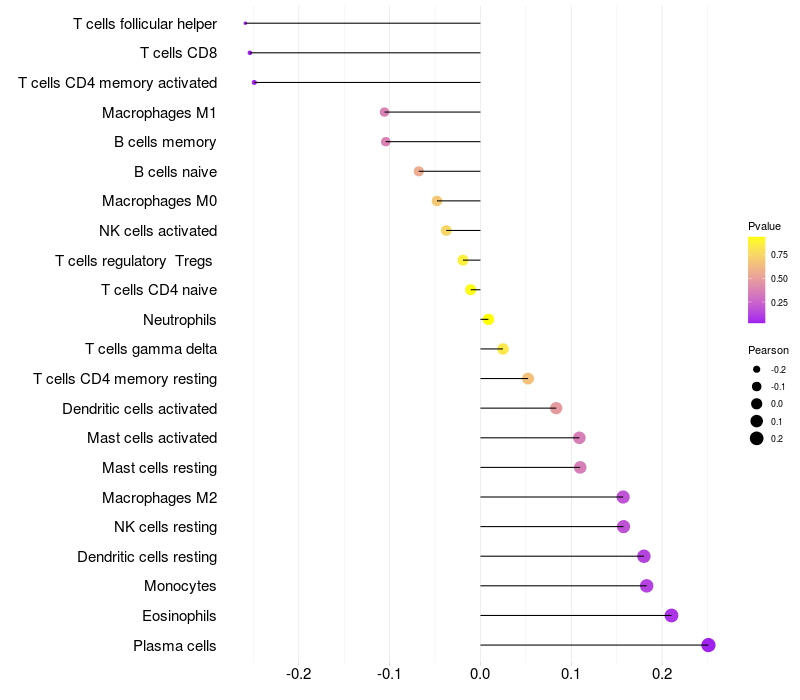Click the Dendritic cells activated dot
The height and width of the screenshot is (700, 800).
[556, 408]
